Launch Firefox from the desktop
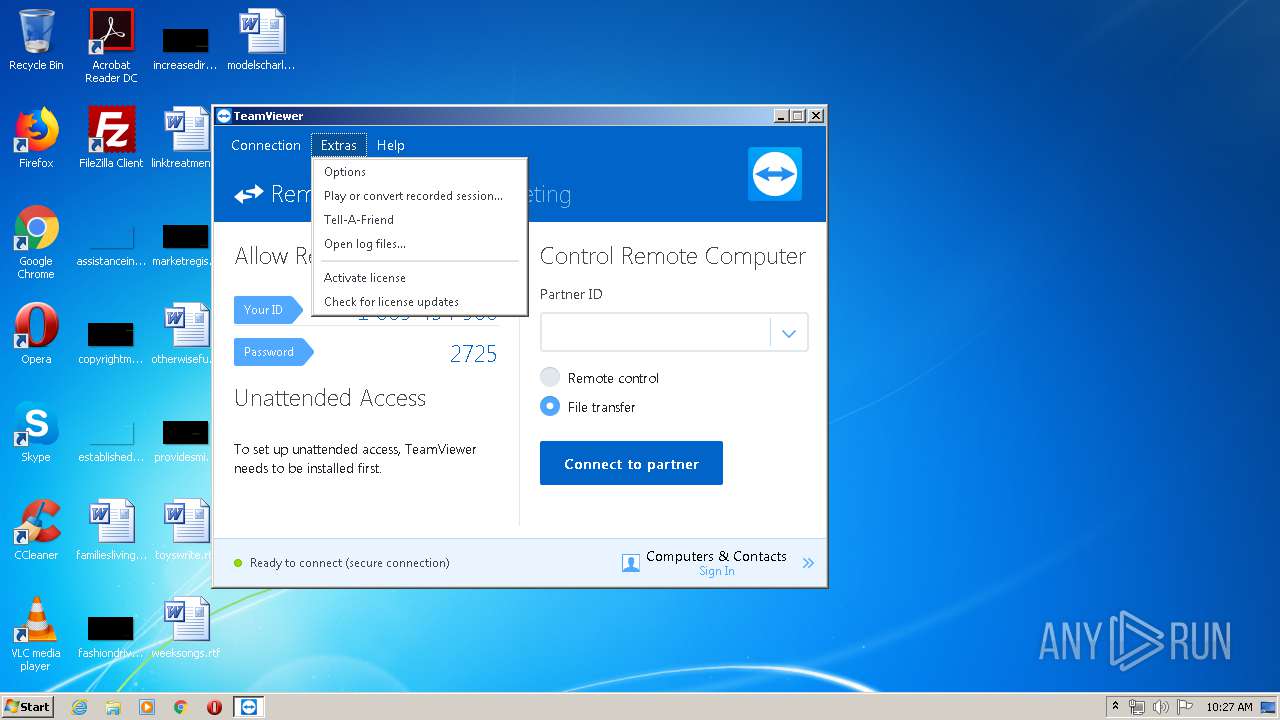Screen dimensions: 1280x720 click(x=36, y=138)
